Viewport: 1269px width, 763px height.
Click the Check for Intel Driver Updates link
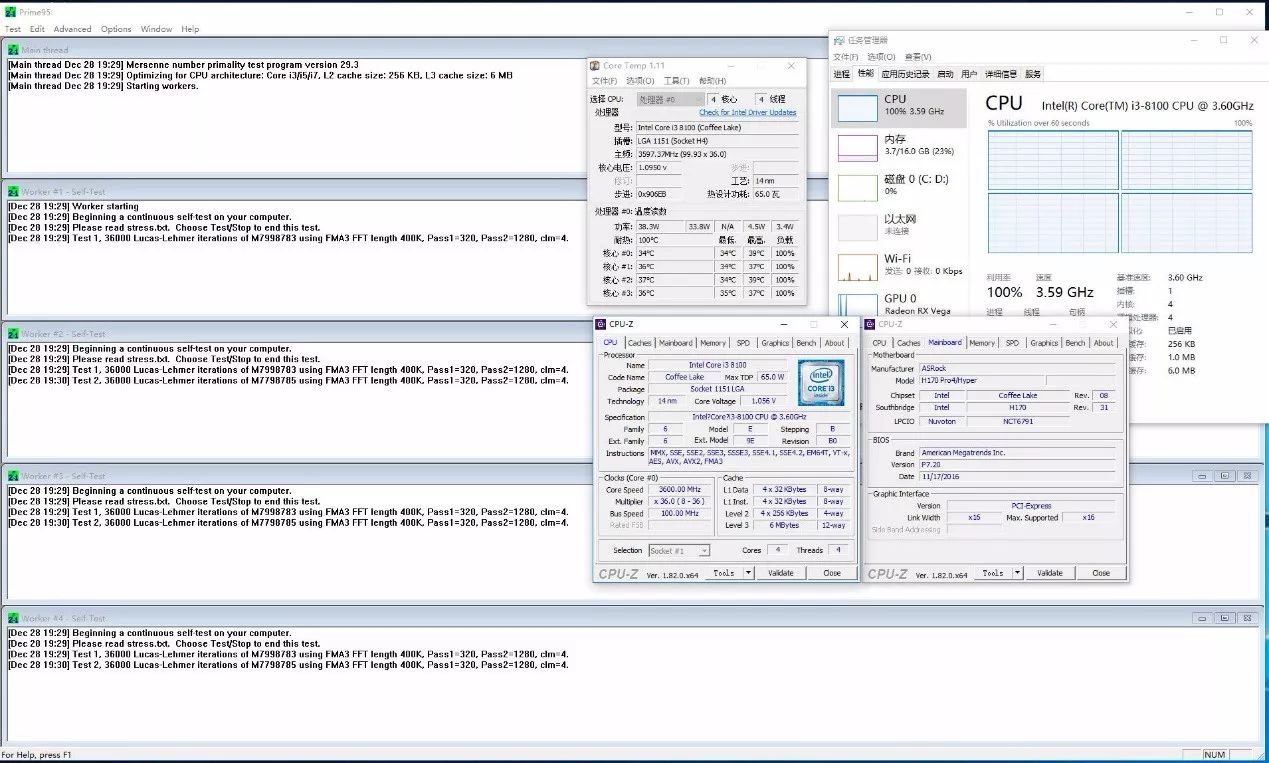(747, 113)
